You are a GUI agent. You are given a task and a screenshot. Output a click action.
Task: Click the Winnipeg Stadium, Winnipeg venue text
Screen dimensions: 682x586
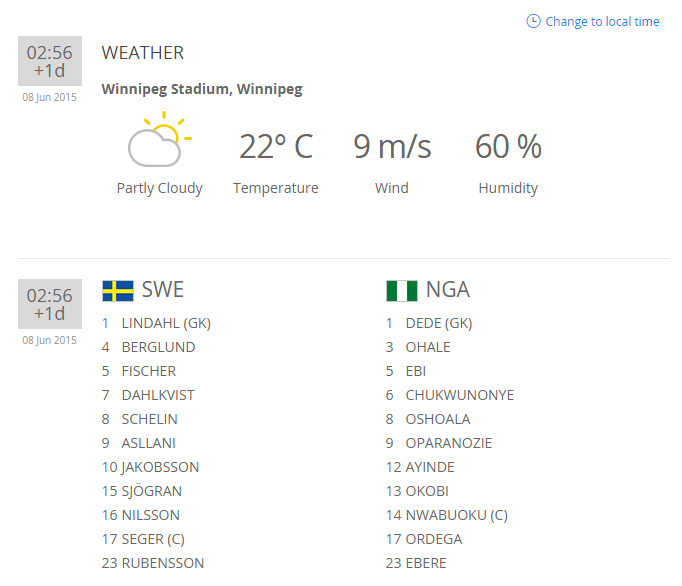click(202, 89)
